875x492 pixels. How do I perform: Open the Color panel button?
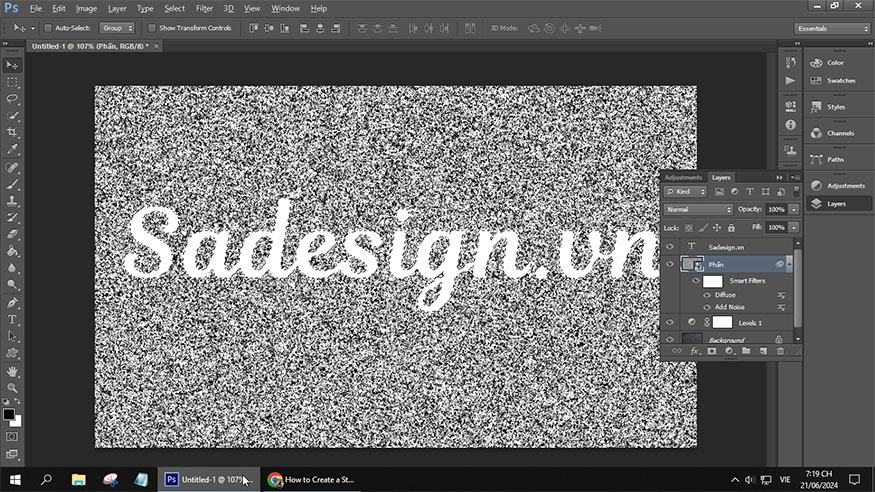(838, 63)
